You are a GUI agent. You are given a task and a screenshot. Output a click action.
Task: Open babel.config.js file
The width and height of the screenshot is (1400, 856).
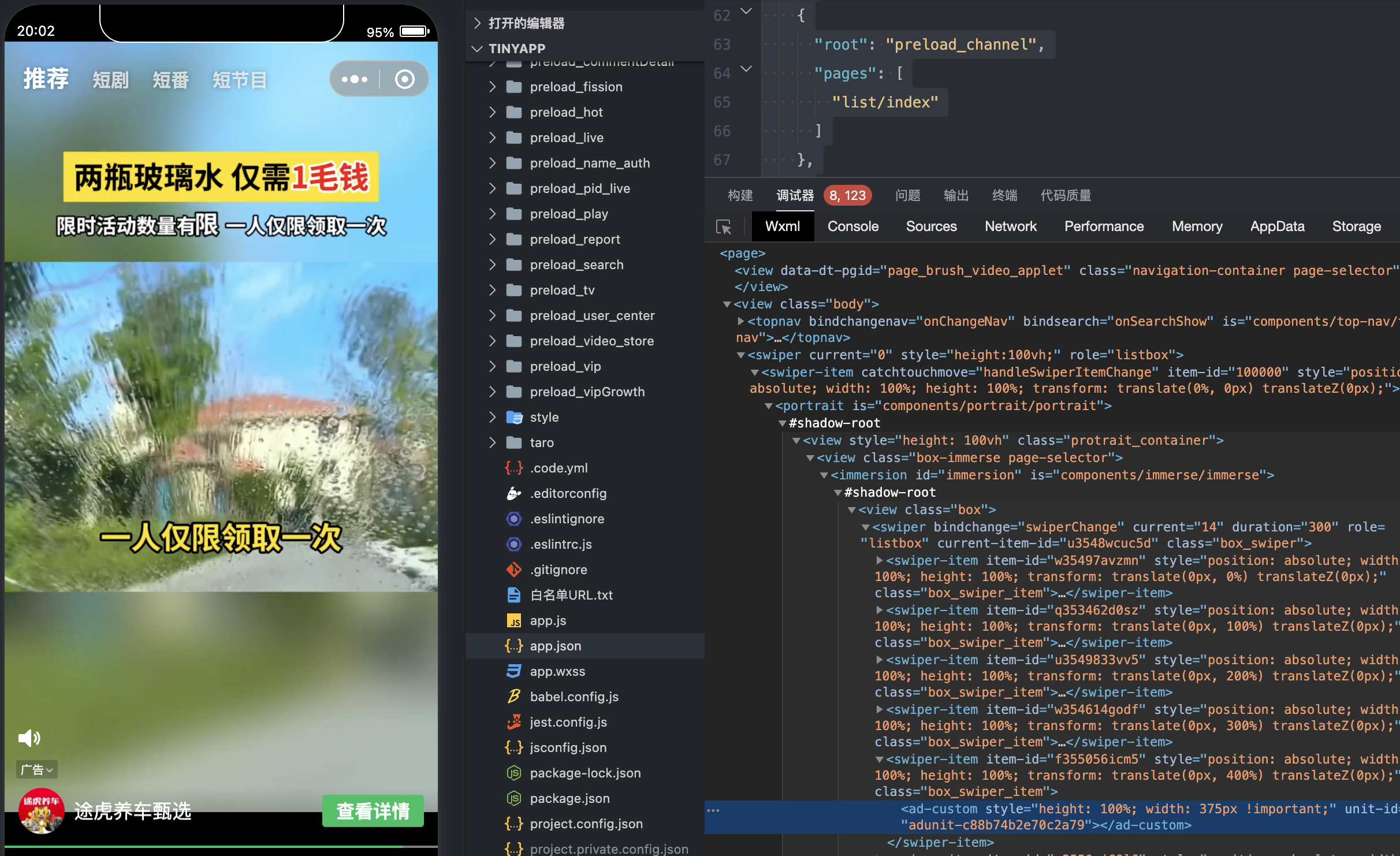[574, 697]
